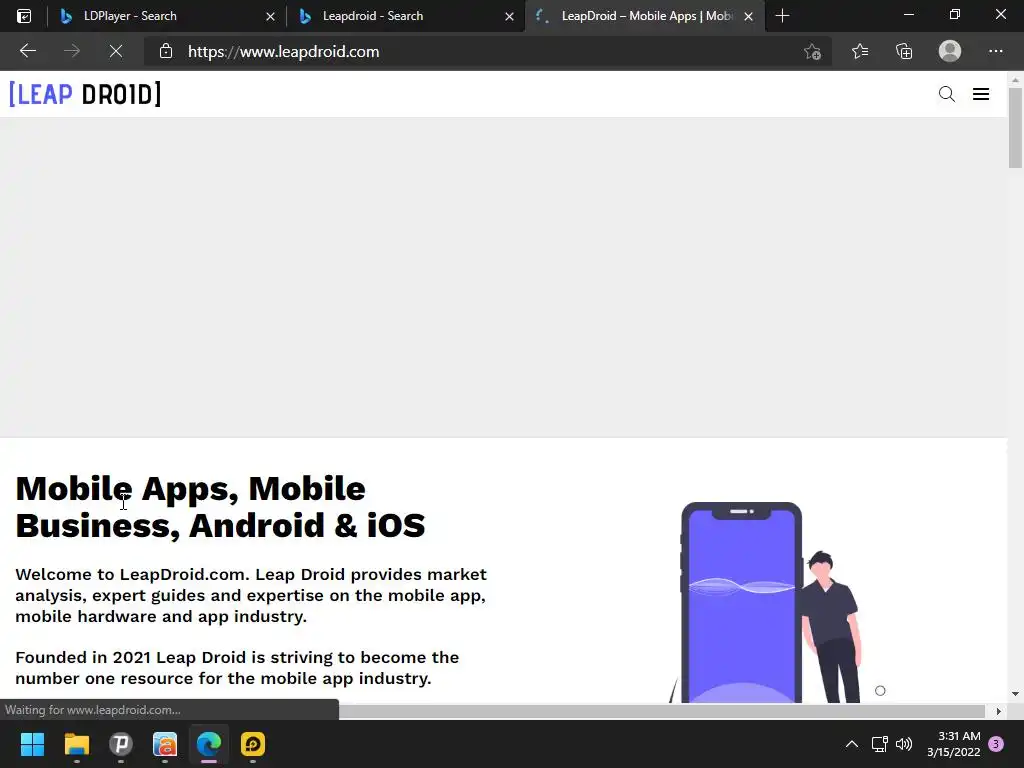
Task: Add this page to favorites
Action: tap(812, 51)
